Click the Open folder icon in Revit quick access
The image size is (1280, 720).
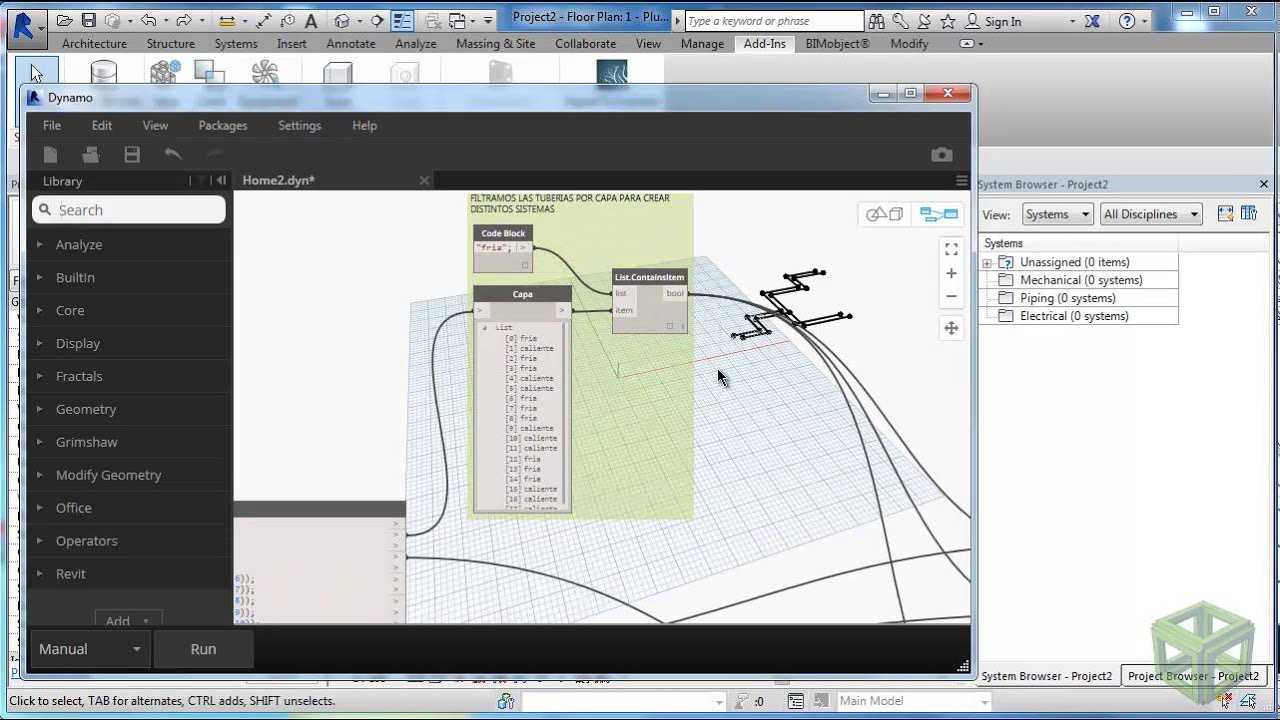point(65,21)
